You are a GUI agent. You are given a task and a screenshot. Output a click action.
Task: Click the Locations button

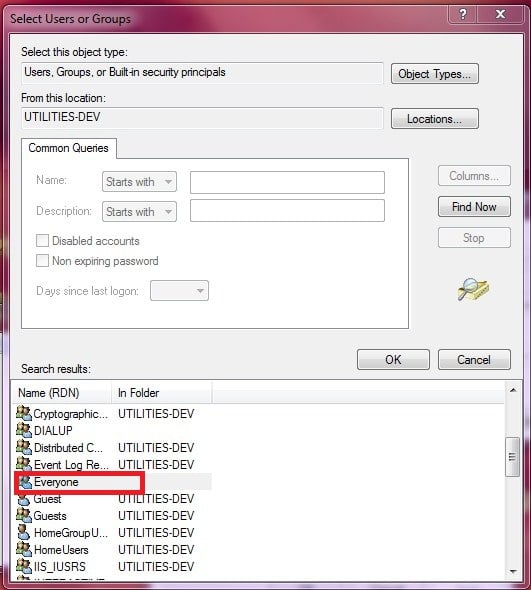pos(435,119)
